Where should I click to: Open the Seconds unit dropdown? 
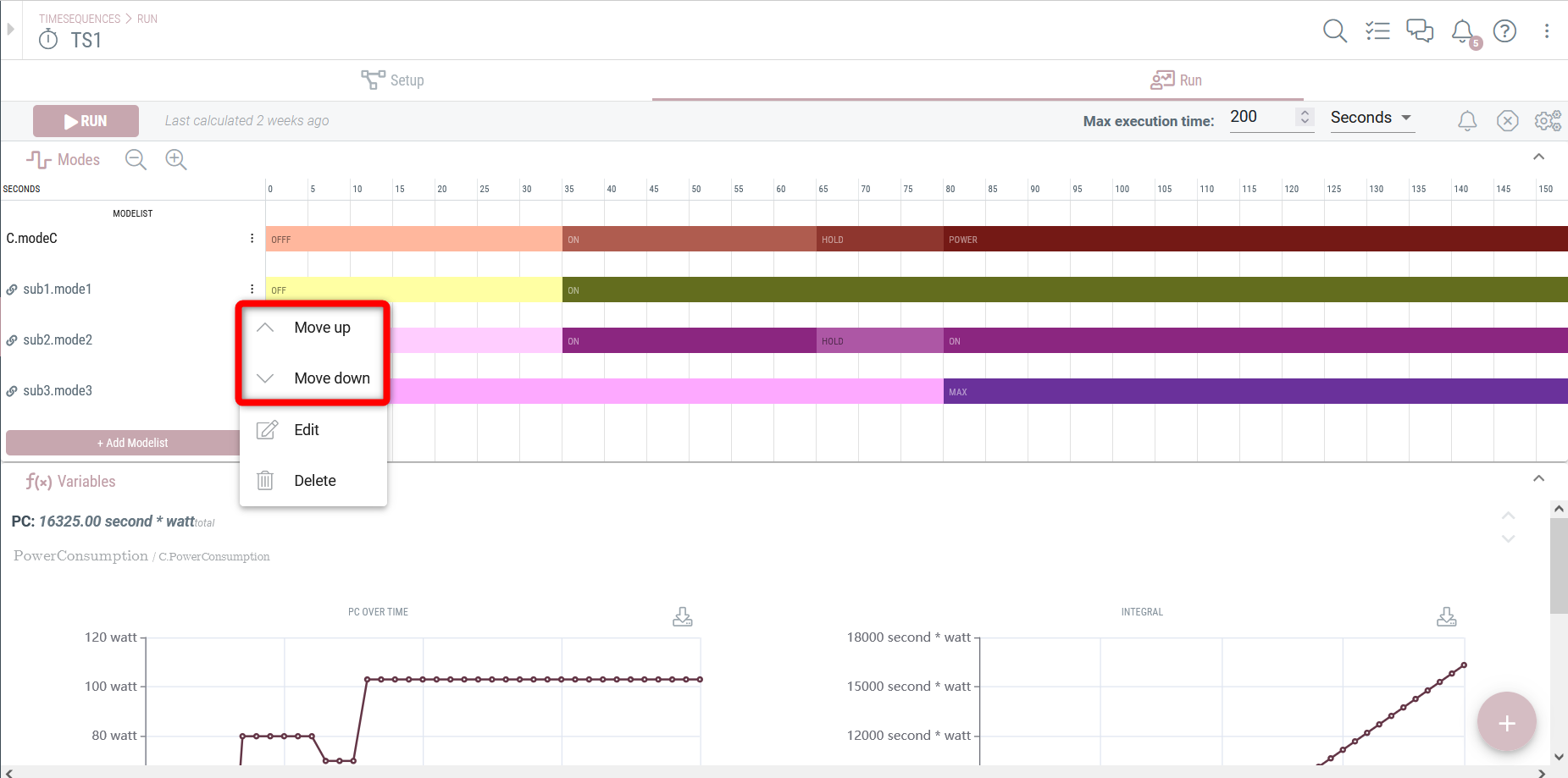click(x=1372, y=118)
